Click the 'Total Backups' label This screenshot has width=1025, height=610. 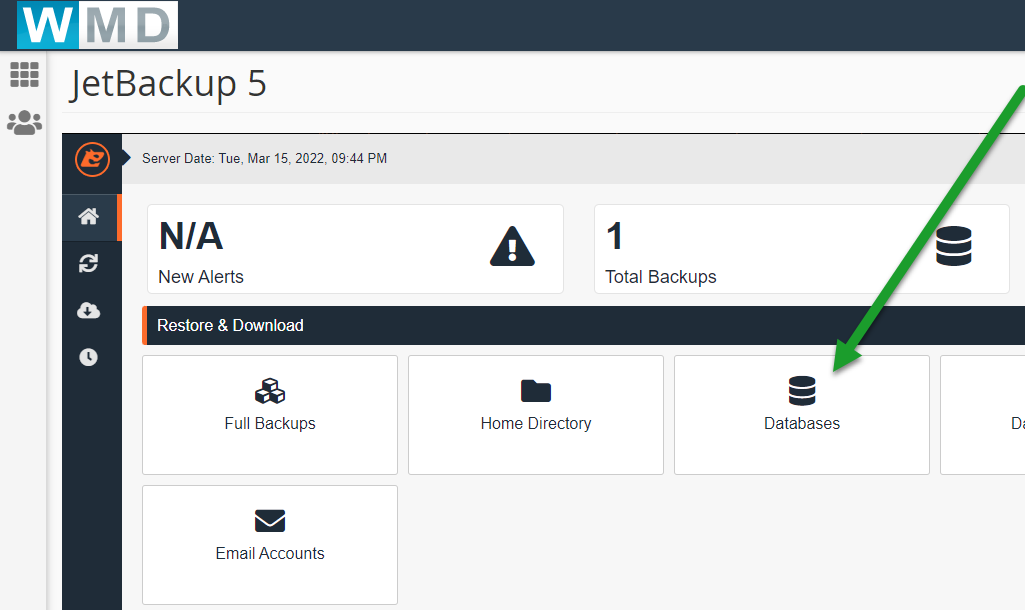click(661, 277)
